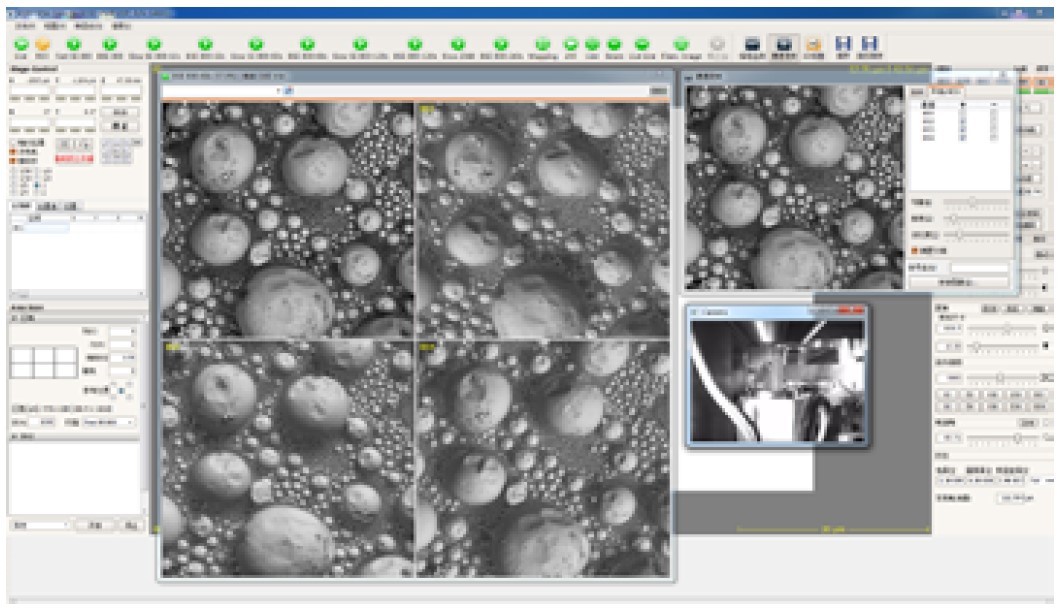Click the leftmost green round toolbar icon
The height and width of the screenshot is (610, 1062).
tap(21, 45)
